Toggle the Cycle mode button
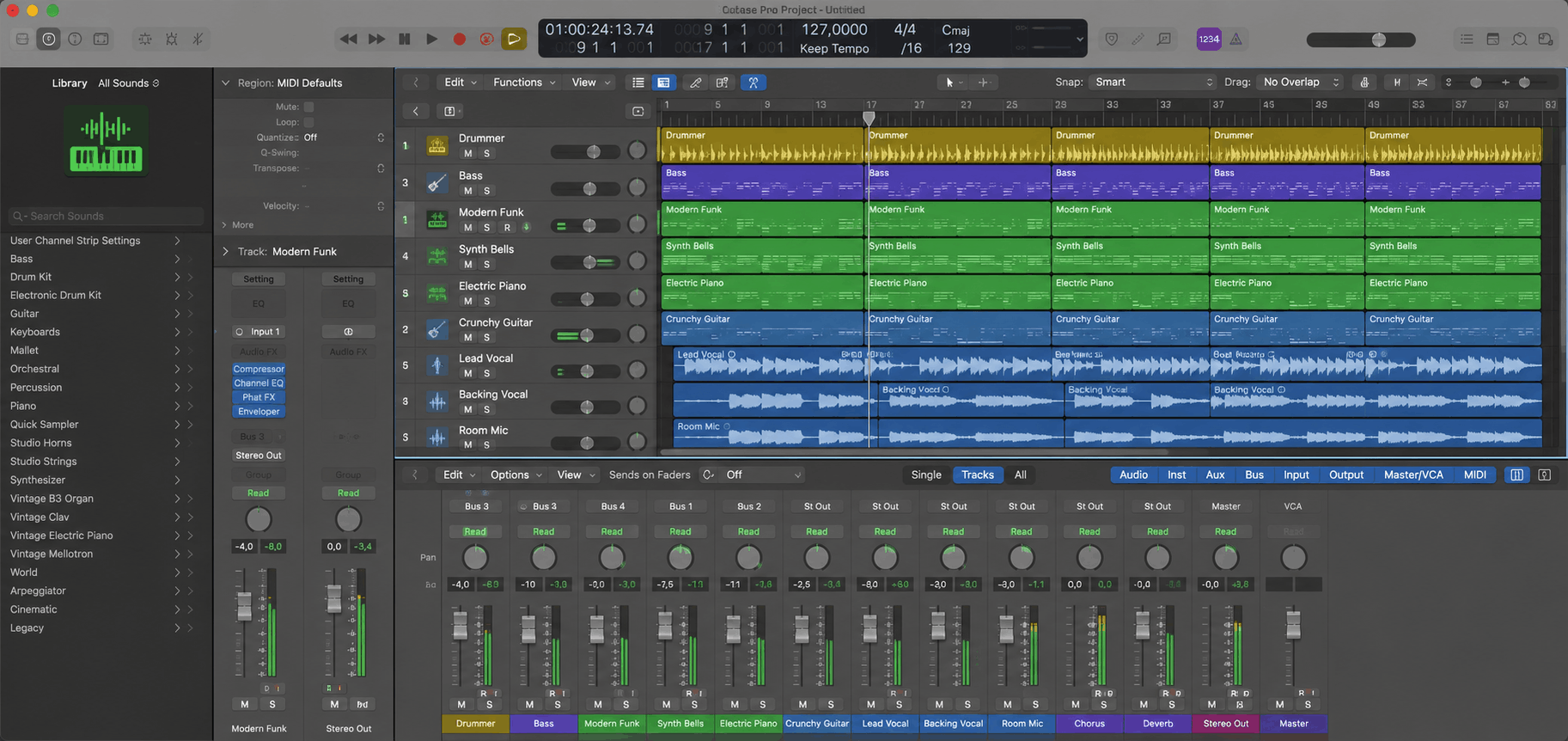The height and width of the screenshot is (741, 1568). [514, 39]
